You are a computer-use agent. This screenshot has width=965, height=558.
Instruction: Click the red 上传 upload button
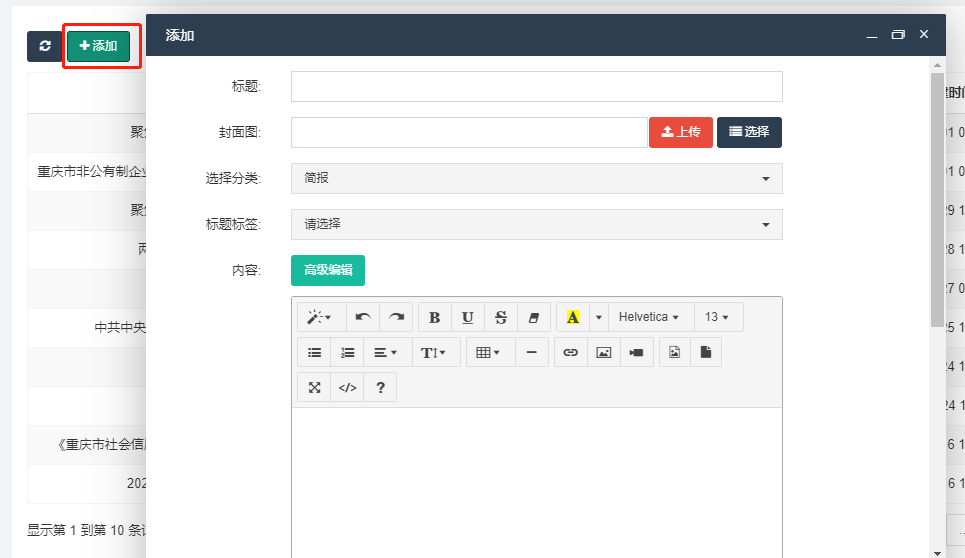point(680,132)
